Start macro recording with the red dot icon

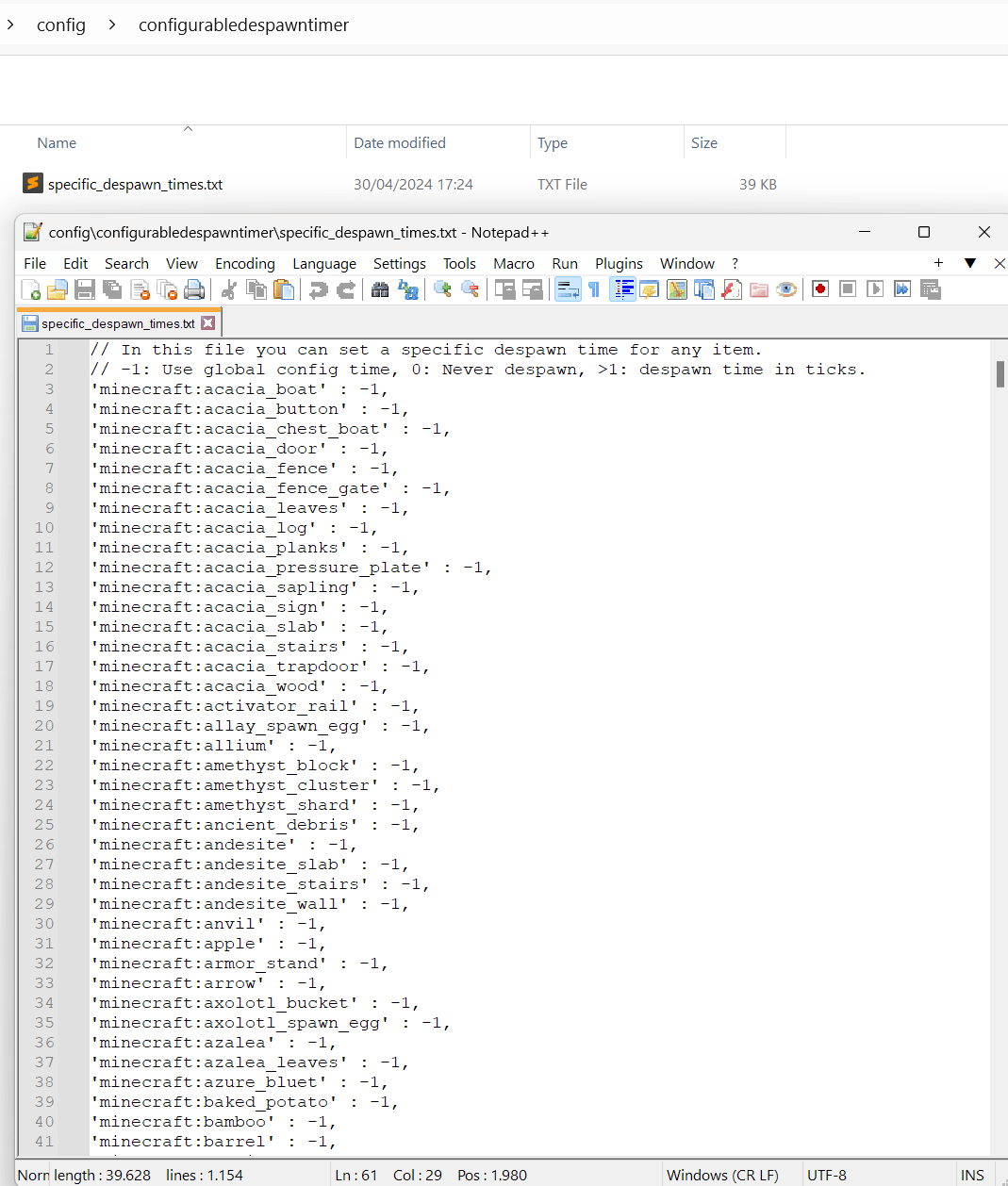tap(820, 289)
